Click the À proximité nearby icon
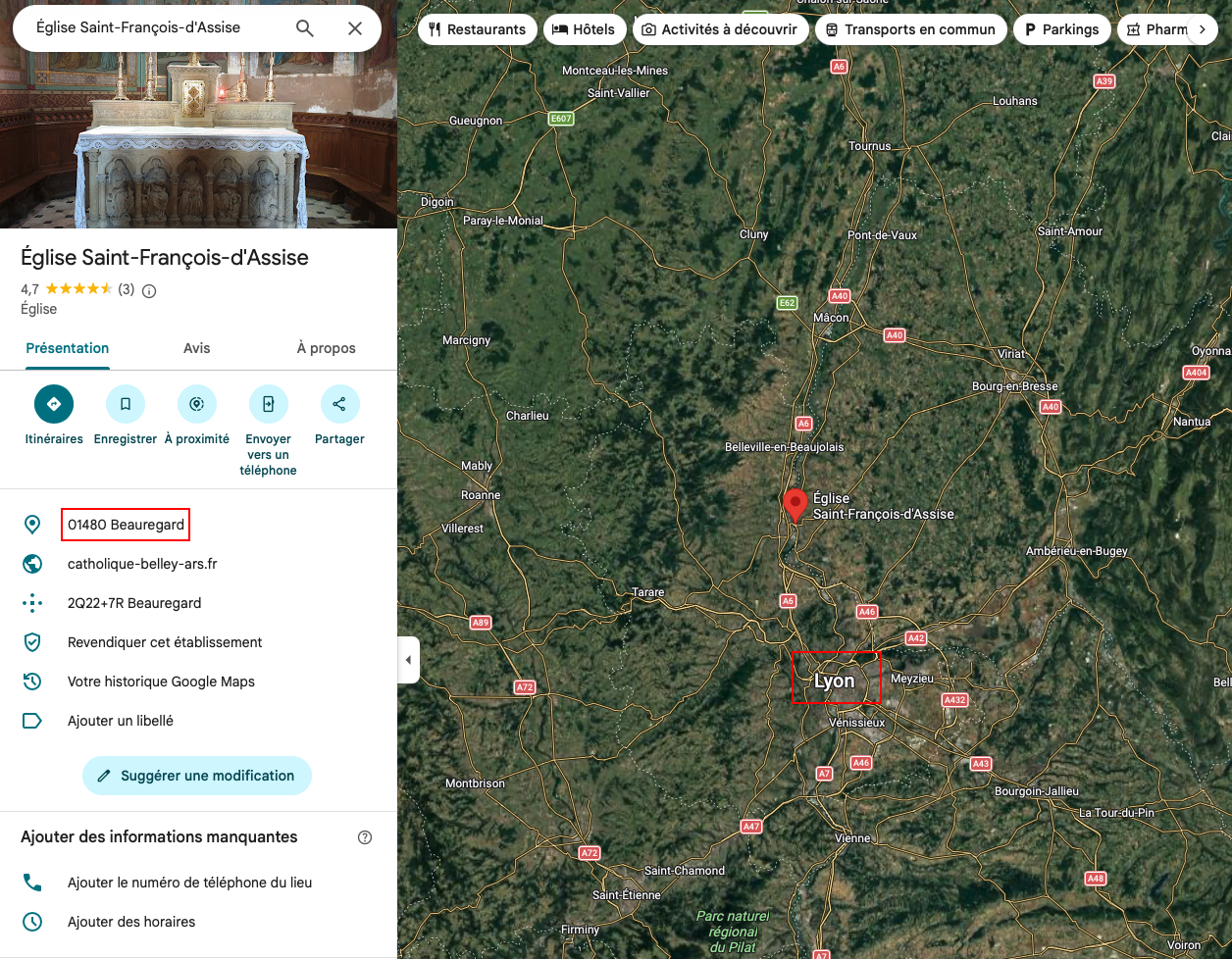Viewport: 1232px width, 959px height. tap(196, 404)
